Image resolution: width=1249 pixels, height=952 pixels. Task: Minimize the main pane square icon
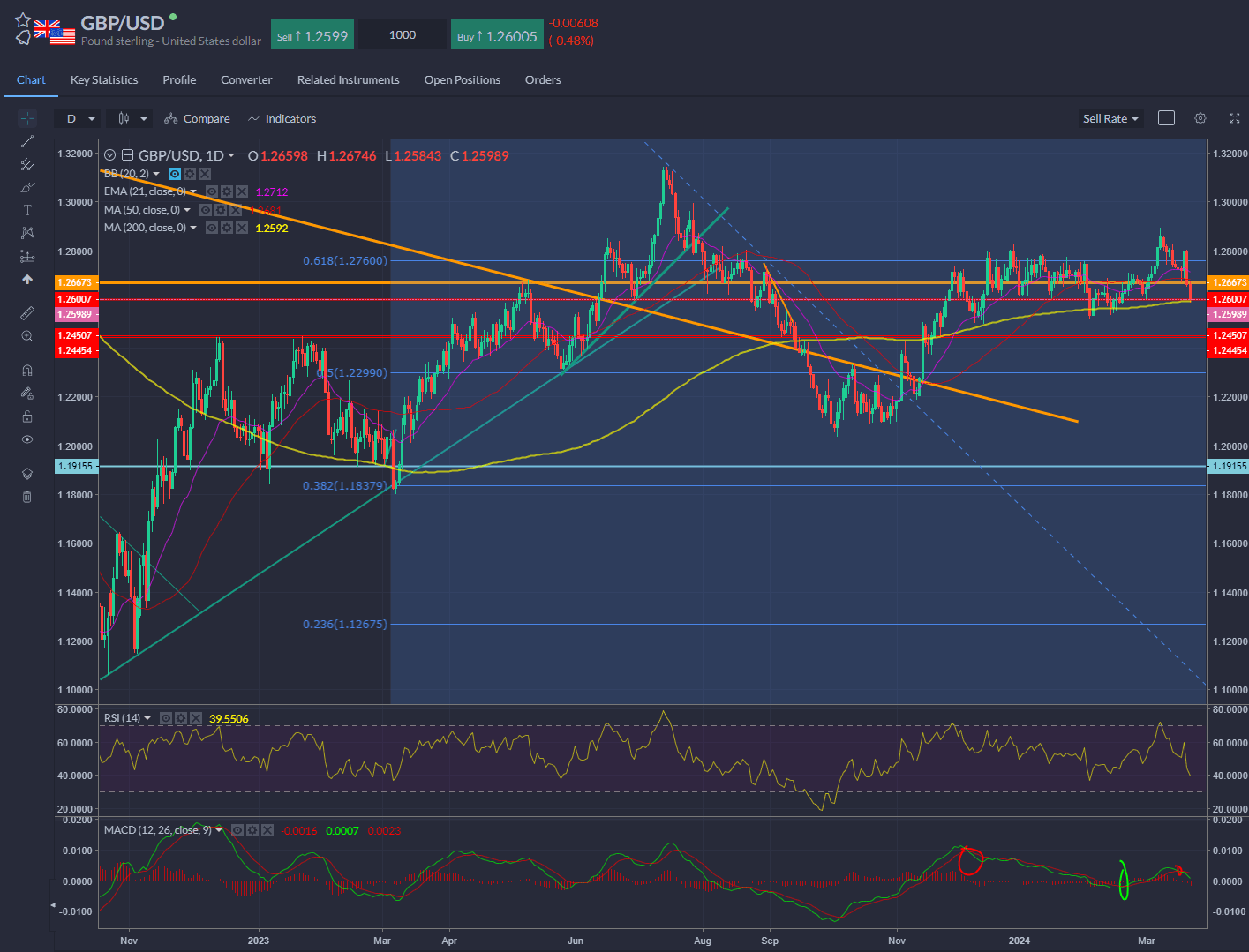click(x=128, y=155)
